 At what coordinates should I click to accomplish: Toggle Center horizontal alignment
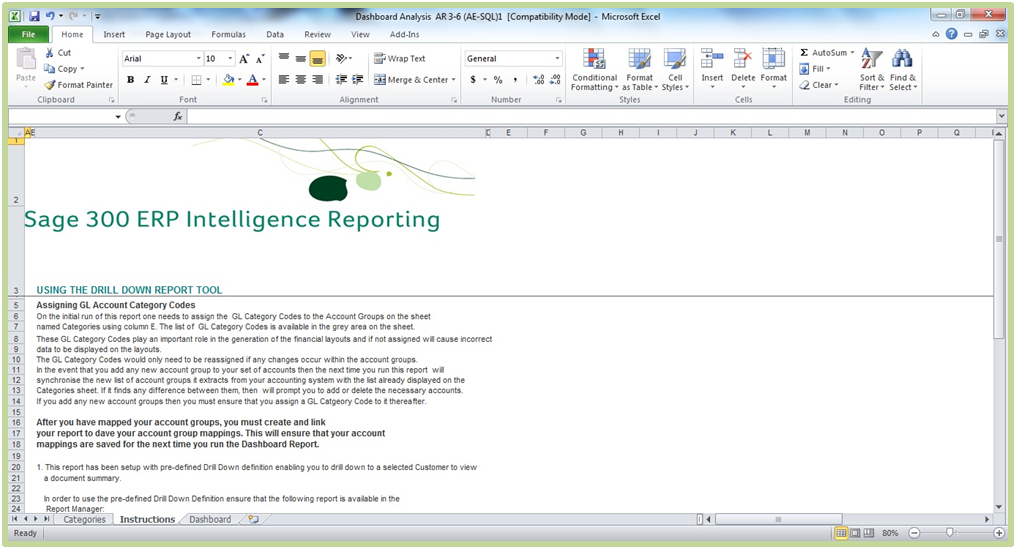click(300, 80)
